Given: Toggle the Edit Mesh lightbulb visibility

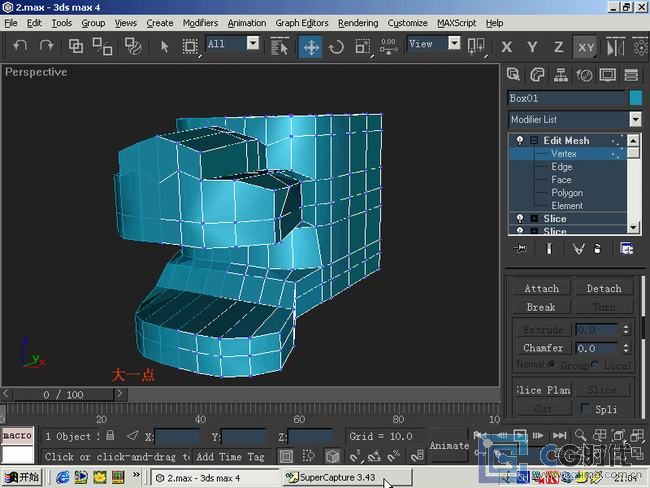Looking at the screenshot, I should coord(519,141).
